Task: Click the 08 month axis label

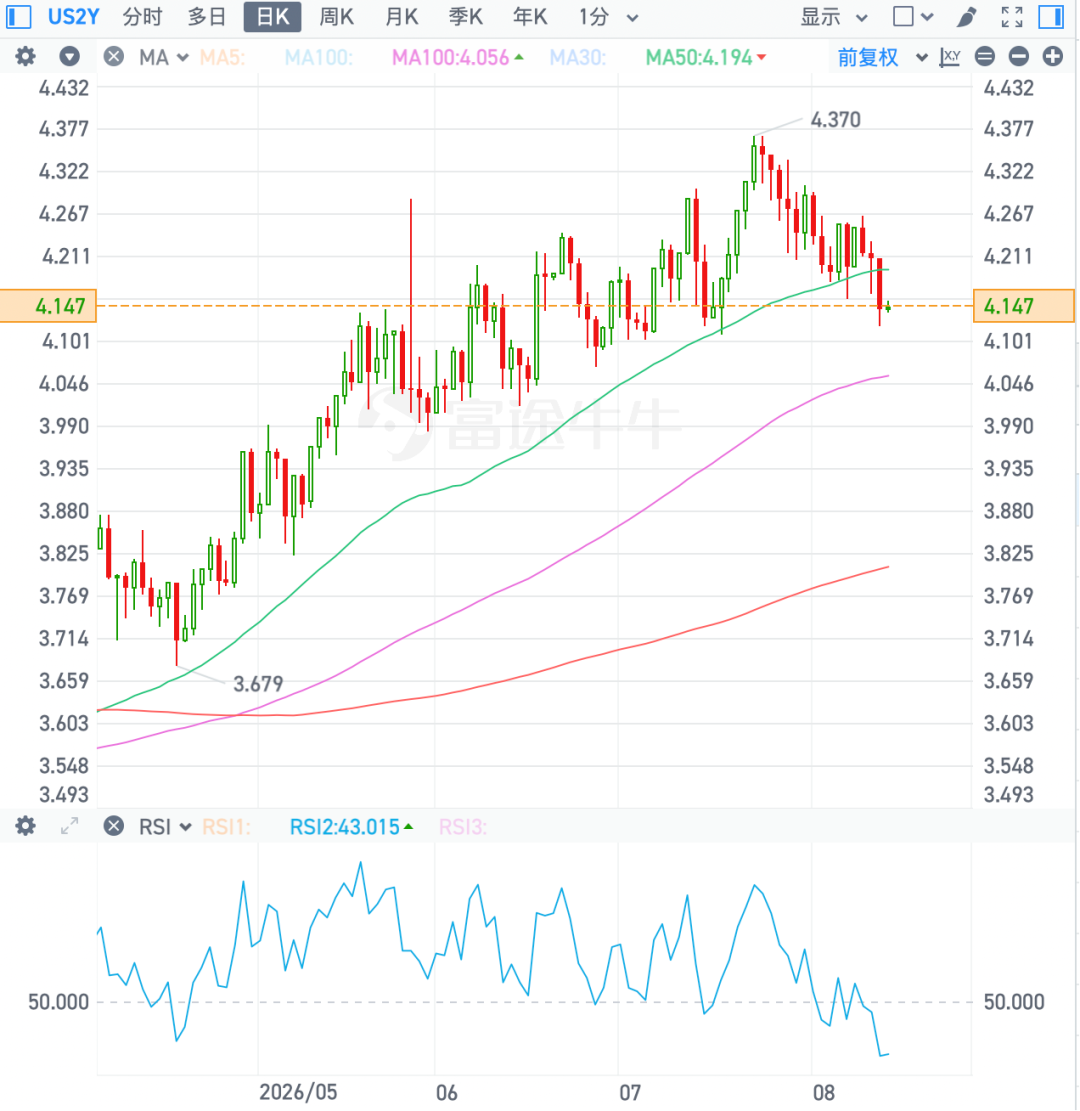Action: coord(823,1092)
